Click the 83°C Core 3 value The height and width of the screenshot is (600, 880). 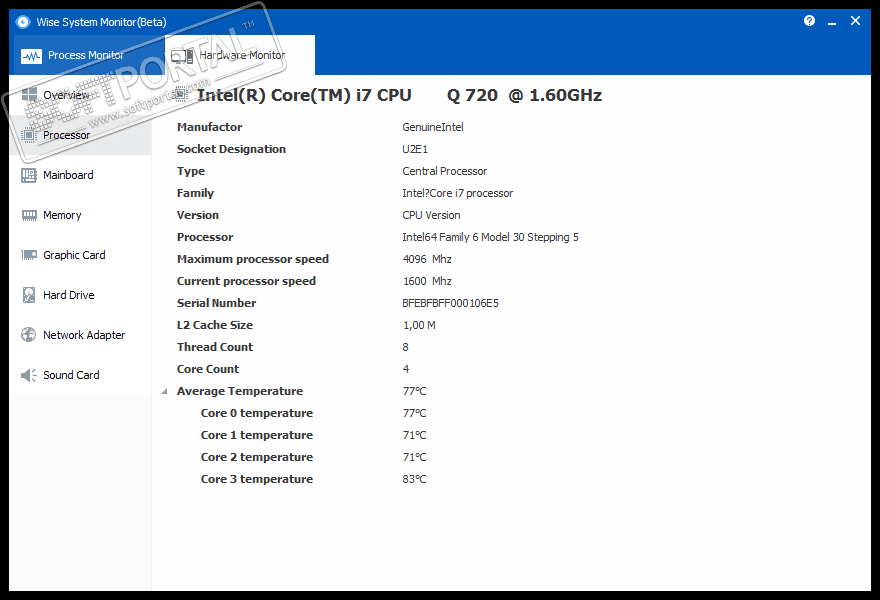coord(414,479)
